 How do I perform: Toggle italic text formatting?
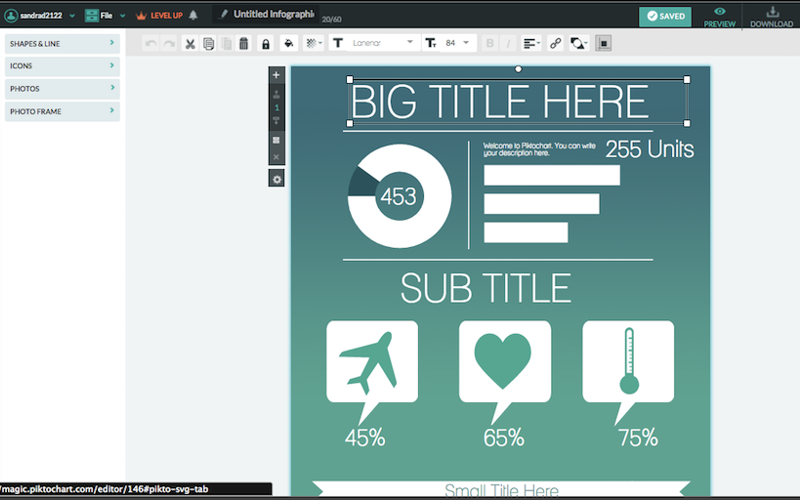point(509,44)
